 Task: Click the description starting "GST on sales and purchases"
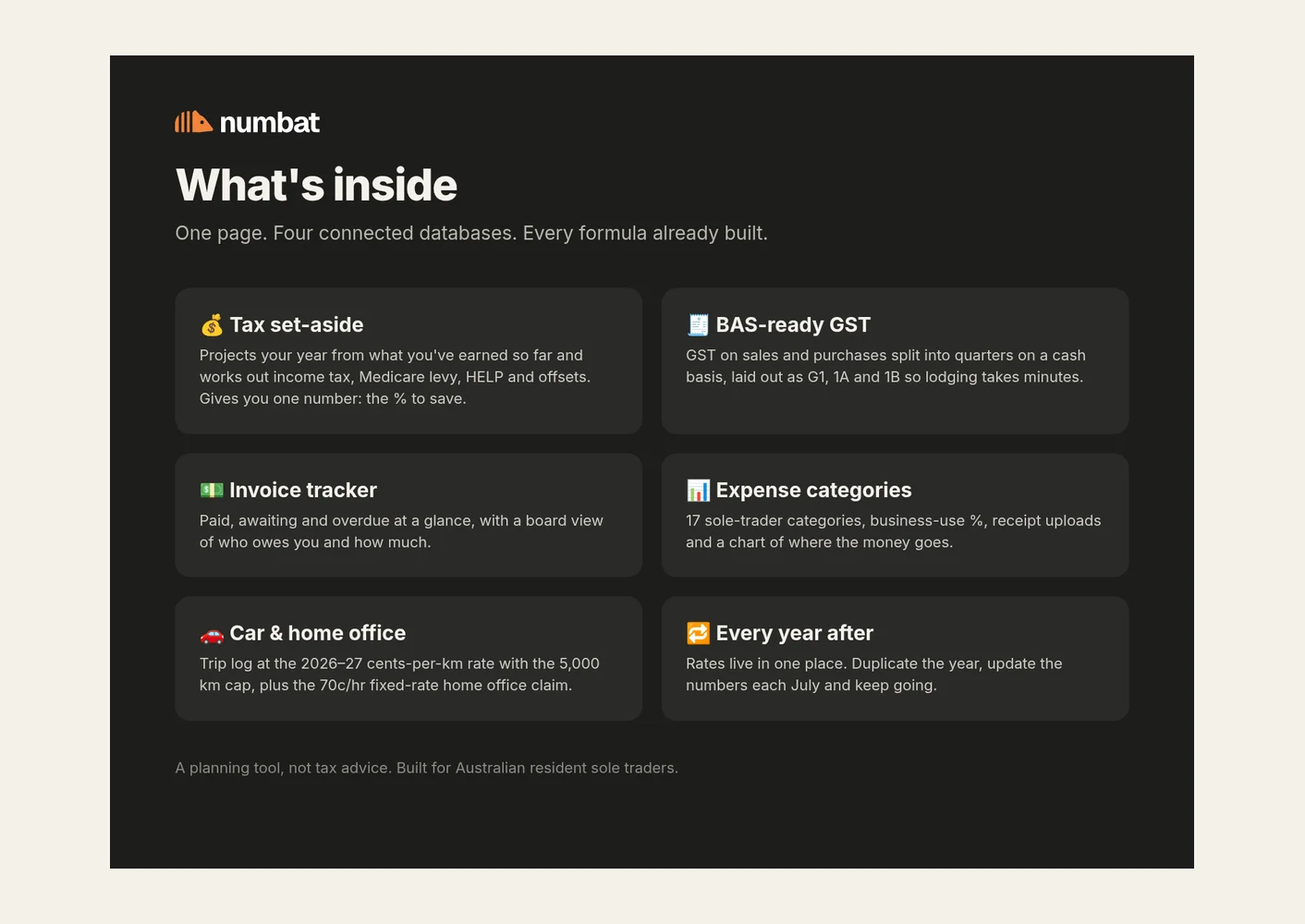point(885,366)
